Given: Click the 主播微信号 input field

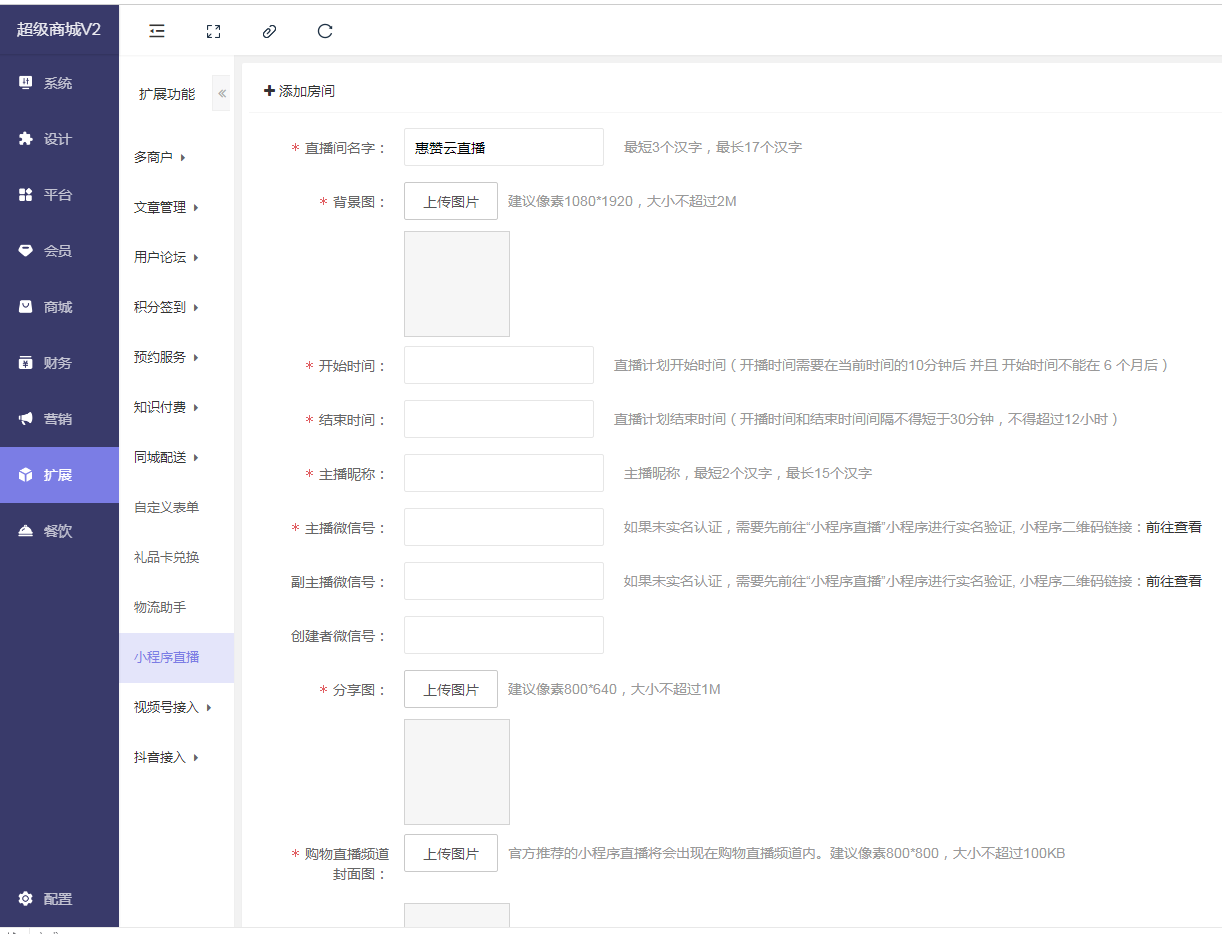Looking at the screenshot, I should point(504,527).
